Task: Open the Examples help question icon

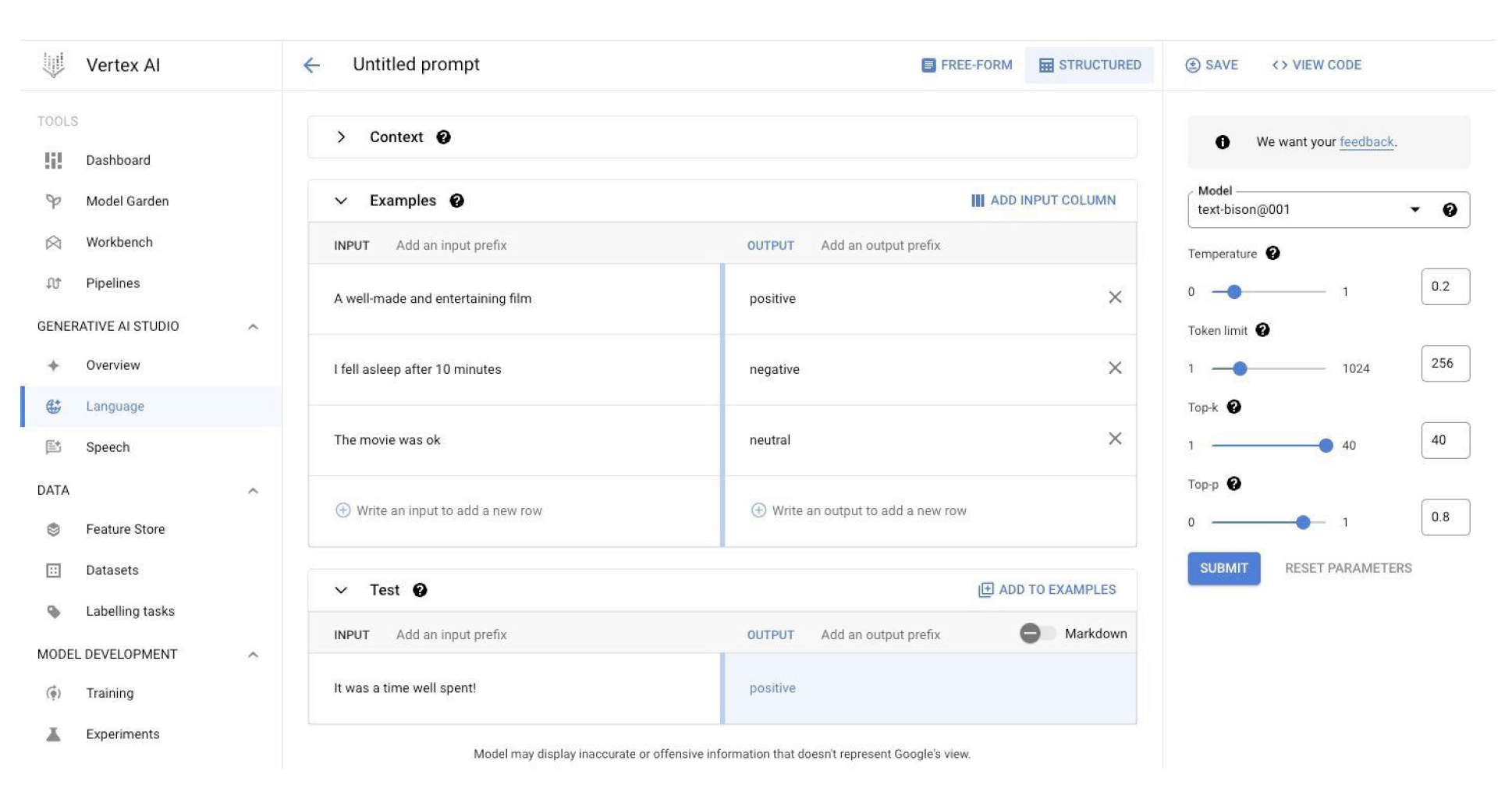Action: pos(456,201)
